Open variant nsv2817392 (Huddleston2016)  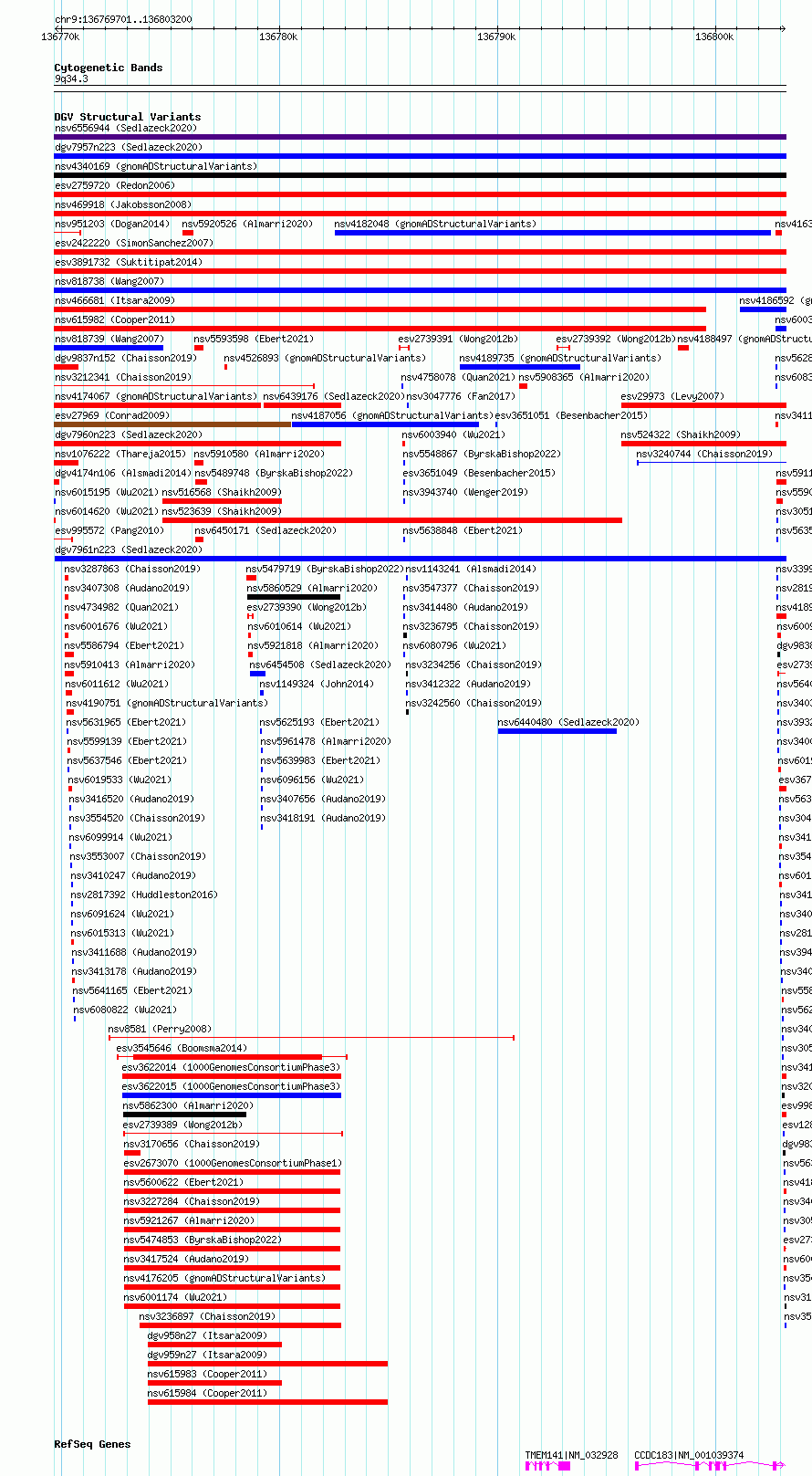144,895
